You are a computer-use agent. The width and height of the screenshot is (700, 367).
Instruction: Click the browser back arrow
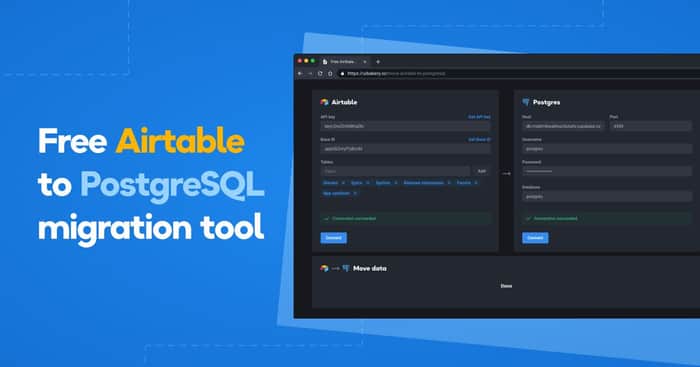coord(300,74)
